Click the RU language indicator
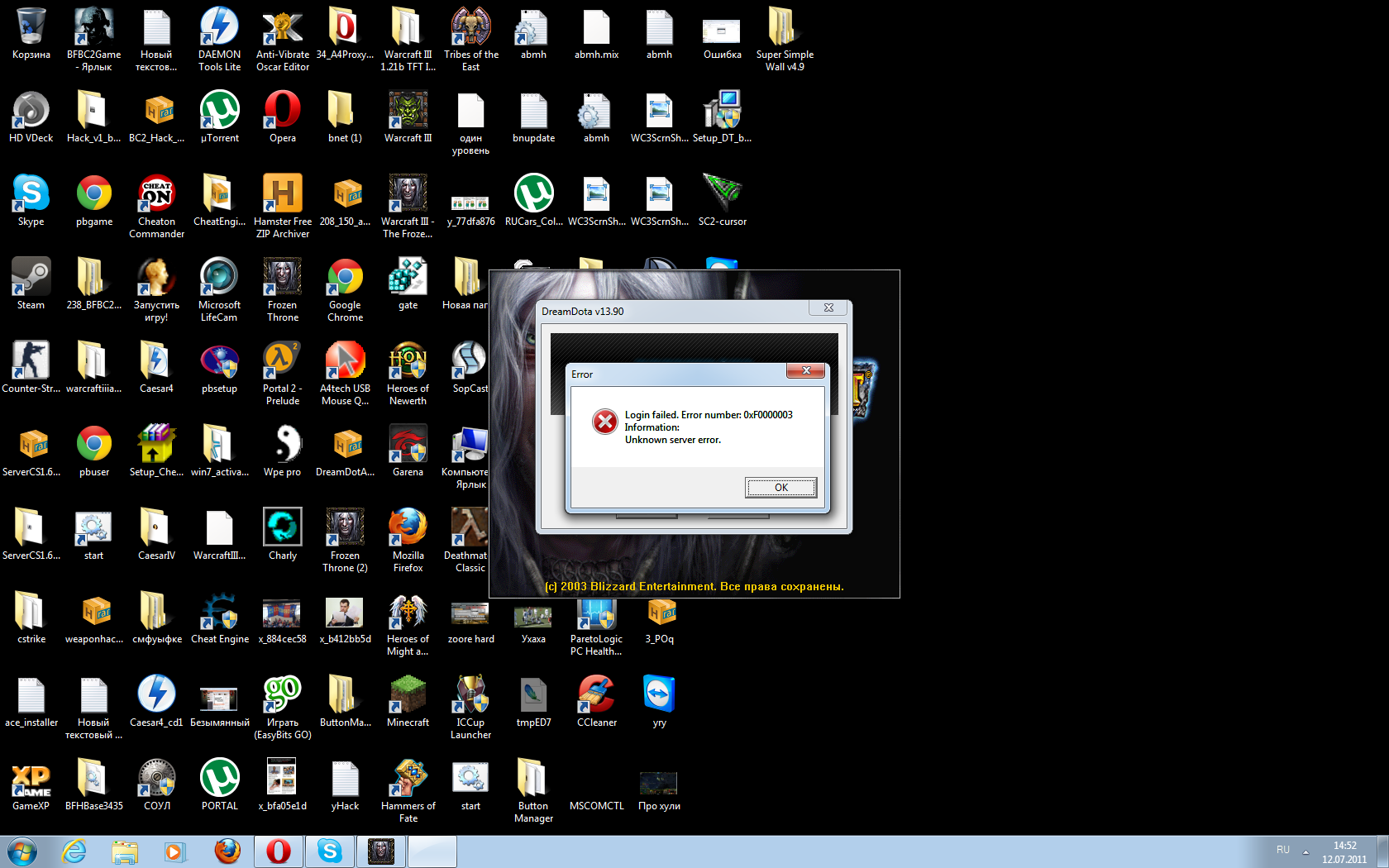 click(1283, 850)
